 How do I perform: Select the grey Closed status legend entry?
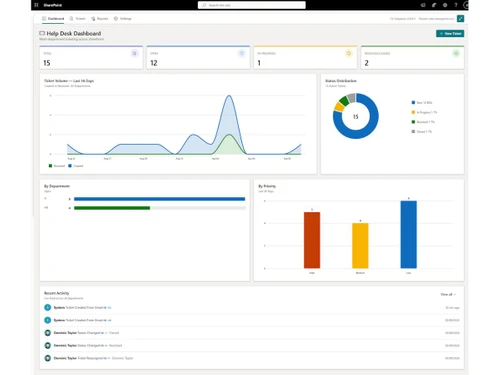click(422, 132)
